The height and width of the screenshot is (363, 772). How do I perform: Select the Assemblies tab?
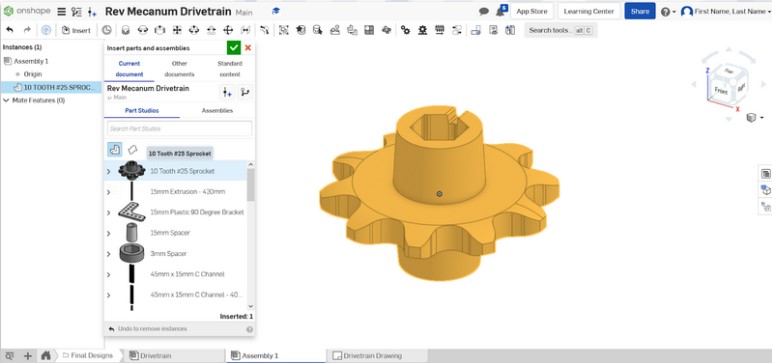(x=217, y=110)
